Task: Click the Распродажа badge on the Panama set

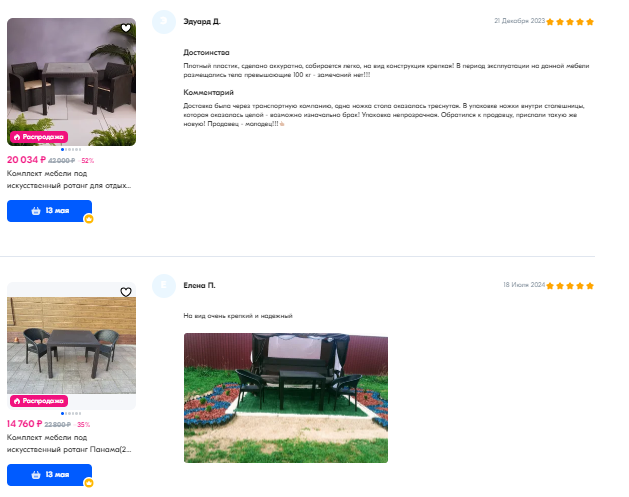Action: click(x=39, y=401)
